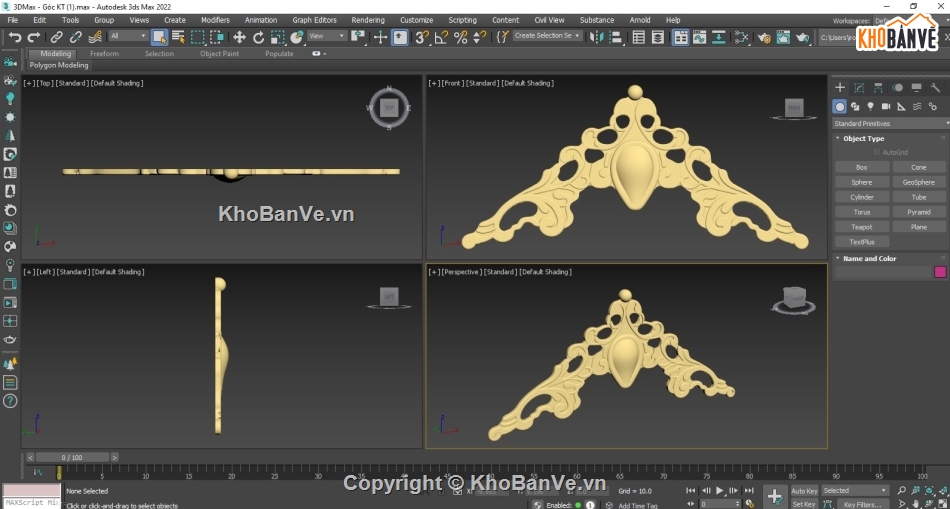Toggle the Layer Explorer
This screenshot has width=950, height=509.
pyautogui.click(x=658, y=37)
